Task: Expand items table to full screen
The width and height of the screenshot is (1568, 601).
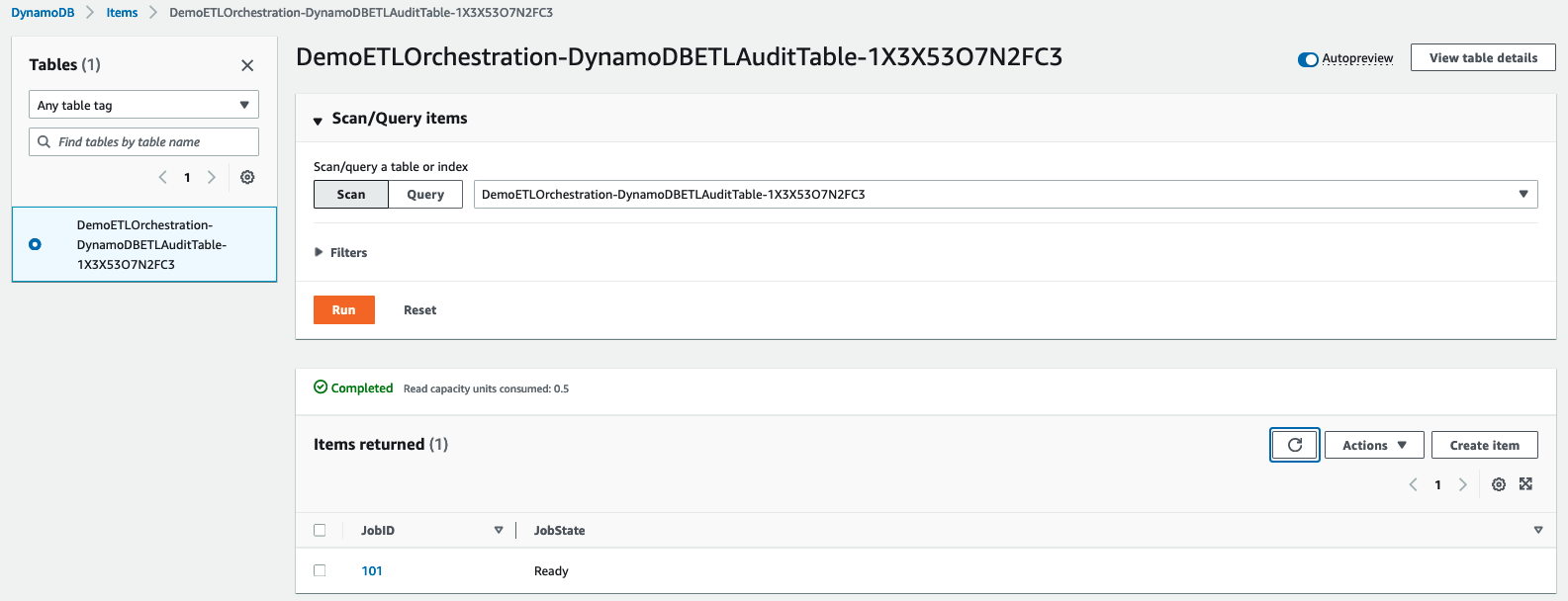Action: tap(1525, 484)
